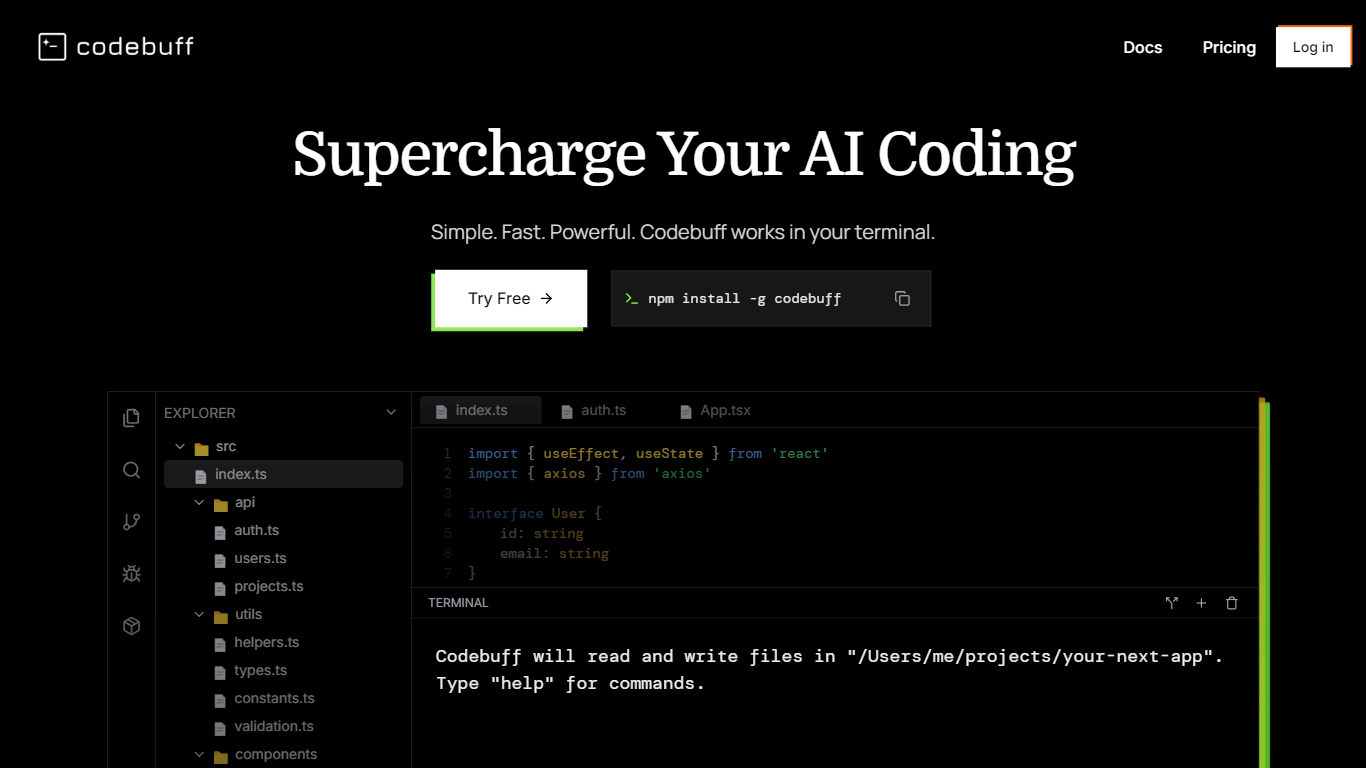Click the 'email: string' code line
This screenshot has height=768, width=1366.
(x=554, y=553)
